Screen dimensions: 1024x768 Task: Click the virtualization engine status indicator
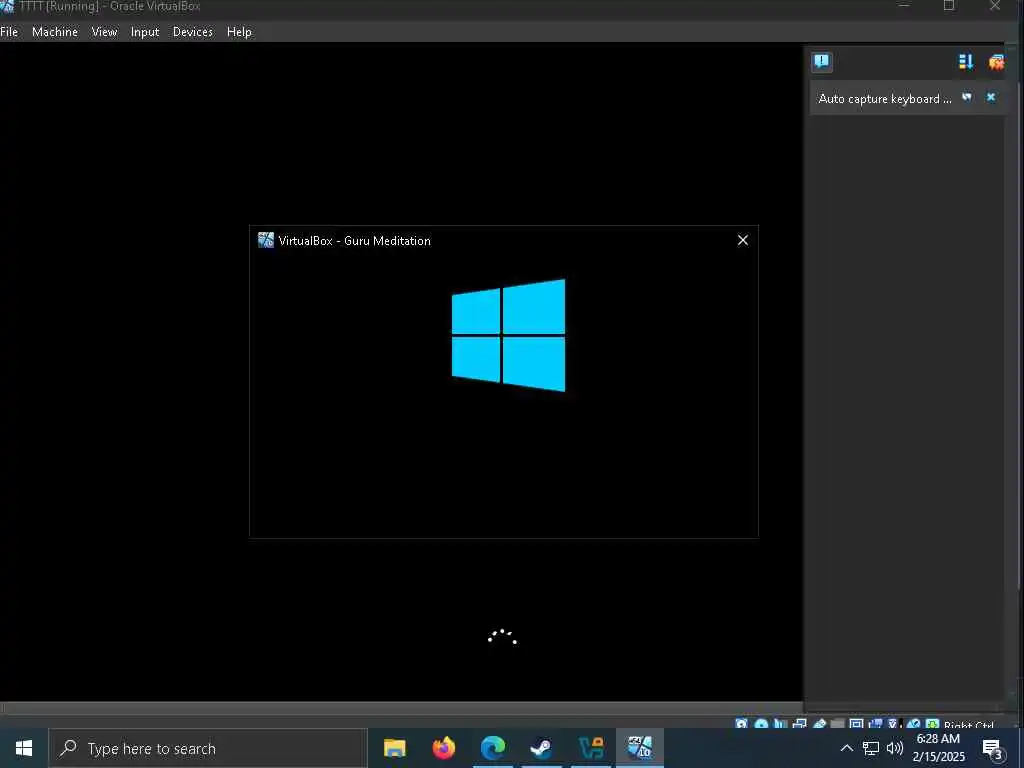[x=893, y=724]
